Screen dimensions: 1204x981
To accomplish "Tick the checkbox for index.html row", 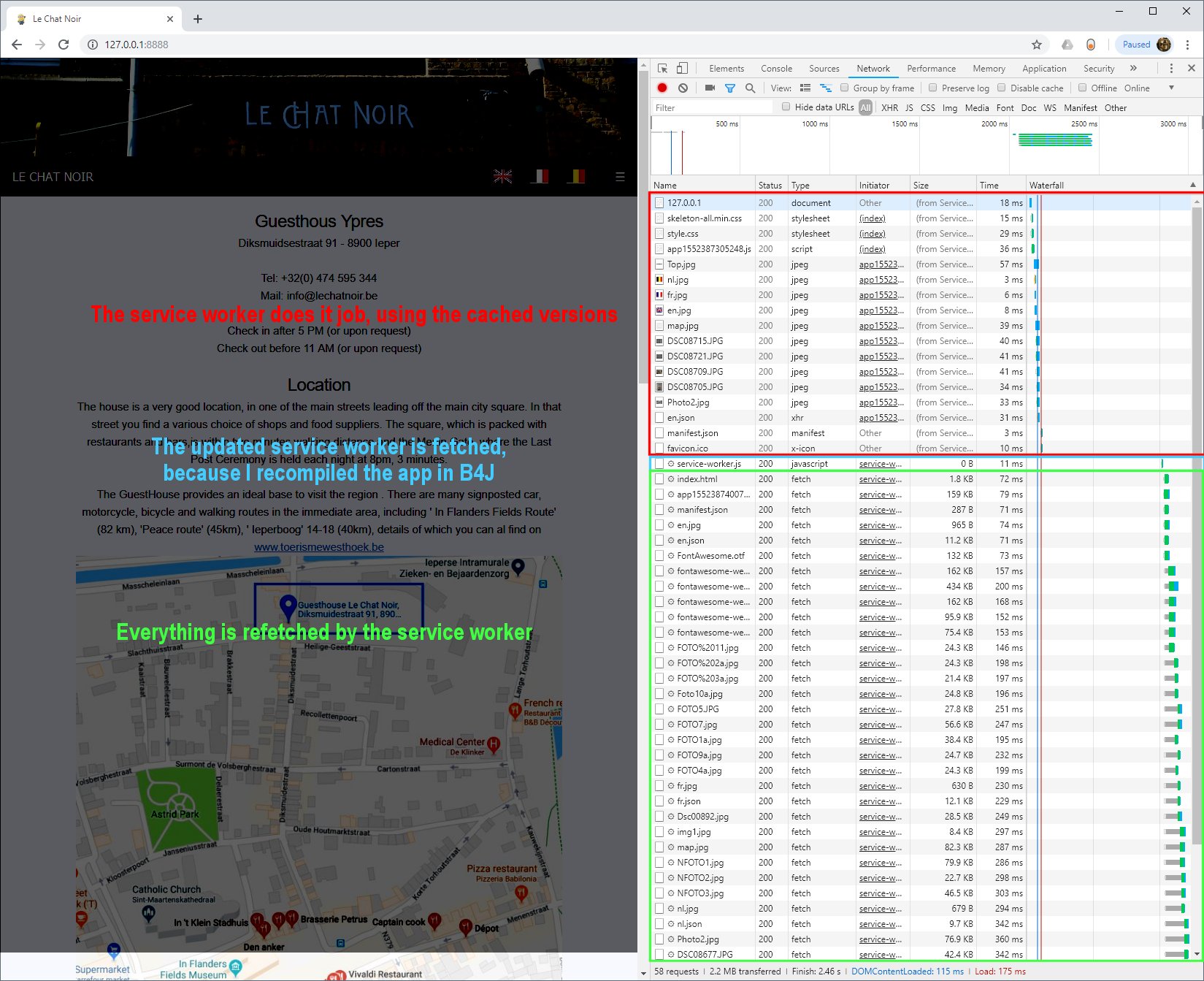I will 659,479.
